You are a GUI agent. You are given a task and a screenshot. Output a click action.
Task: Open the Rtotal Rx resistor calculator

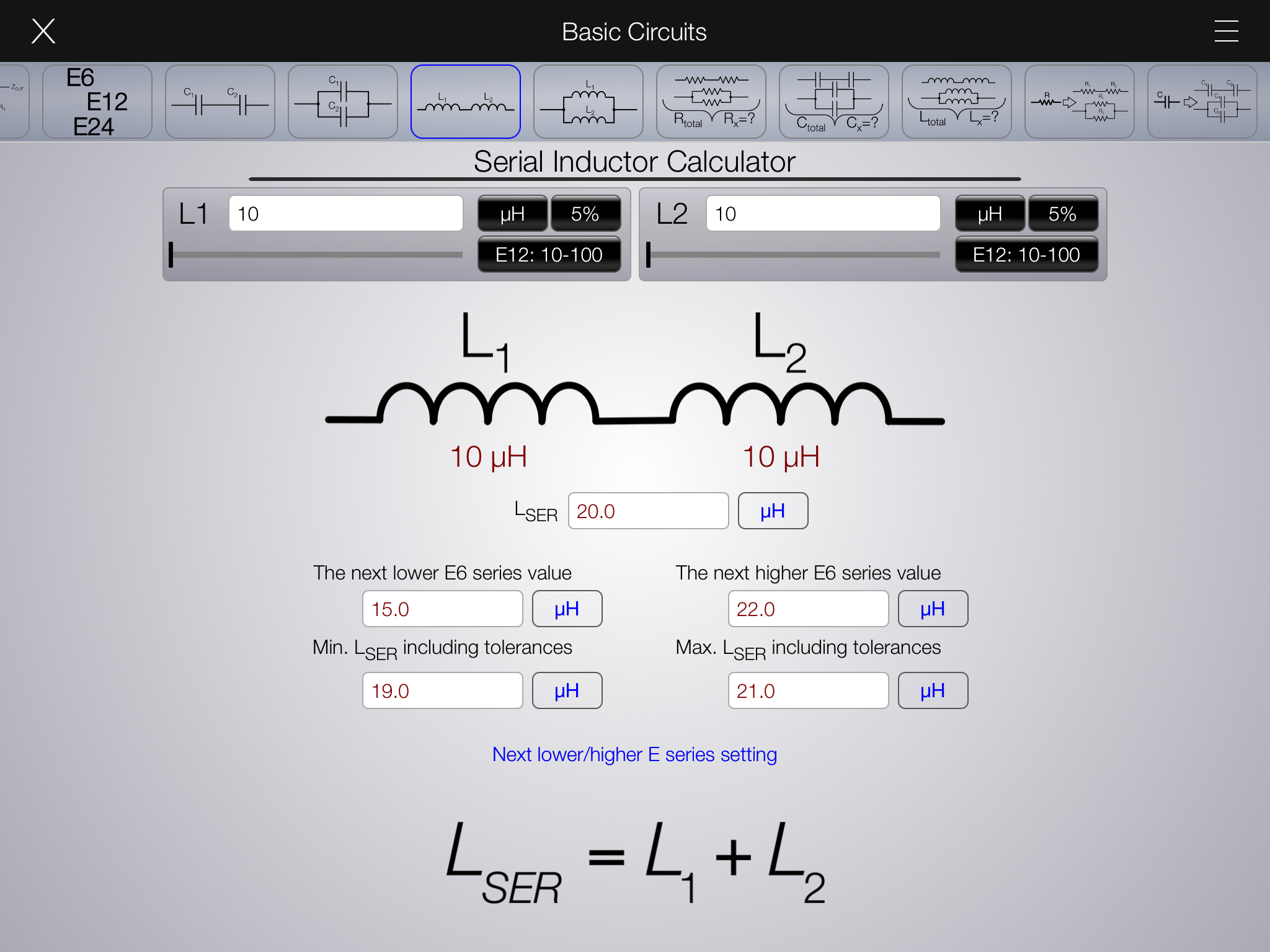(711, 102)
